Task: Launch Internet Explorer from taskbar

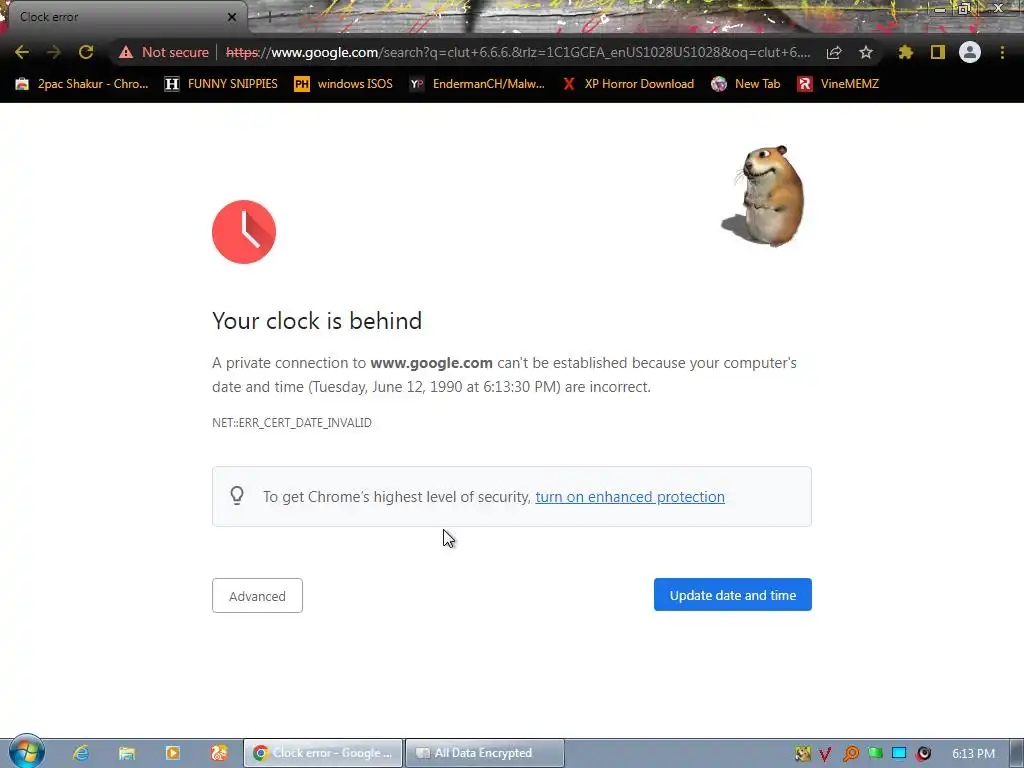Action: (x=80, y=753)
